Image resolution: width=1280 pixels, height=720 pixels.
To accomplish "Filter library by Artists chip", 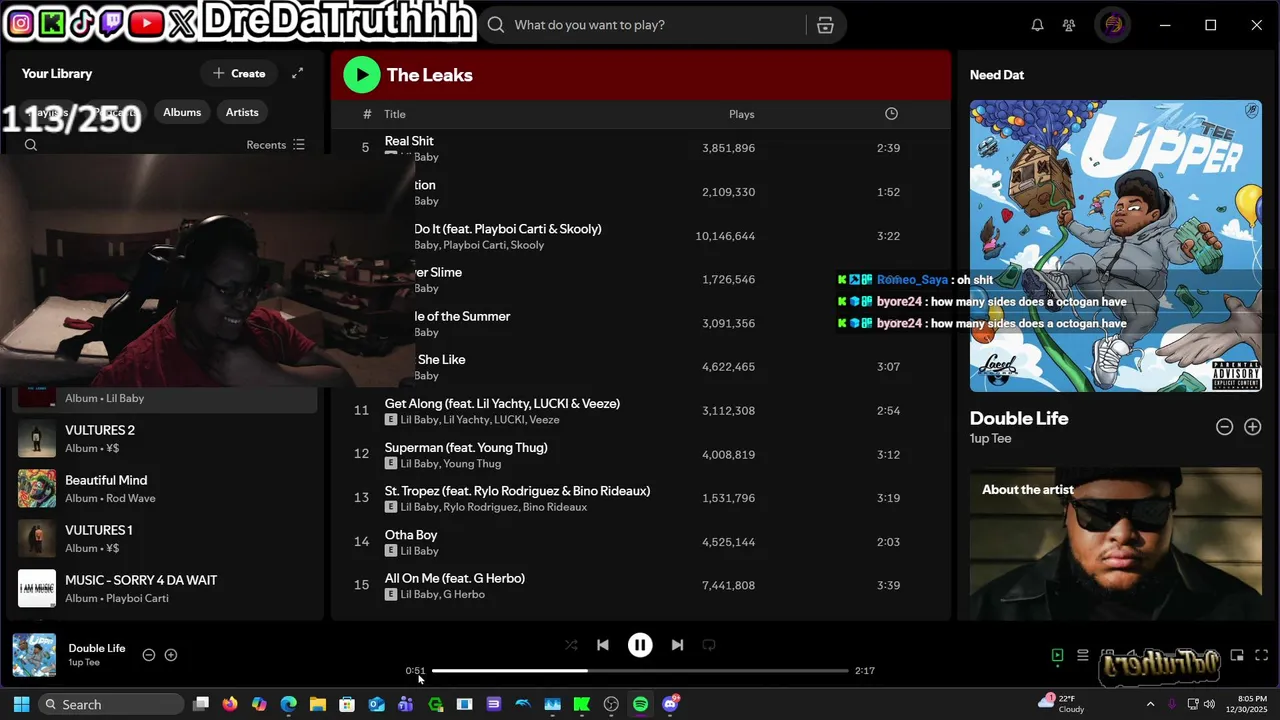I will pyautogui.click(x=242, y=112).
